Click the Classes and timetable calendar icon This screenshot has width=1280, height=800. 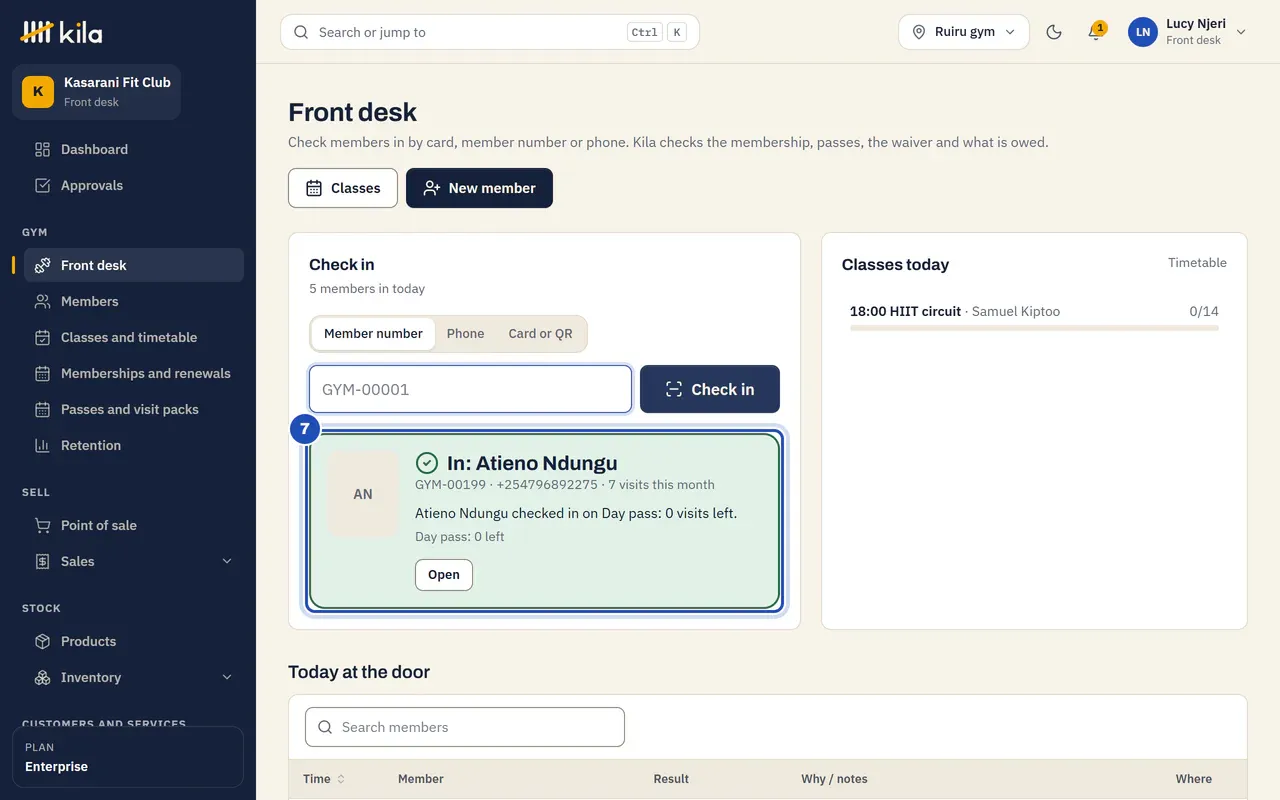42,337
